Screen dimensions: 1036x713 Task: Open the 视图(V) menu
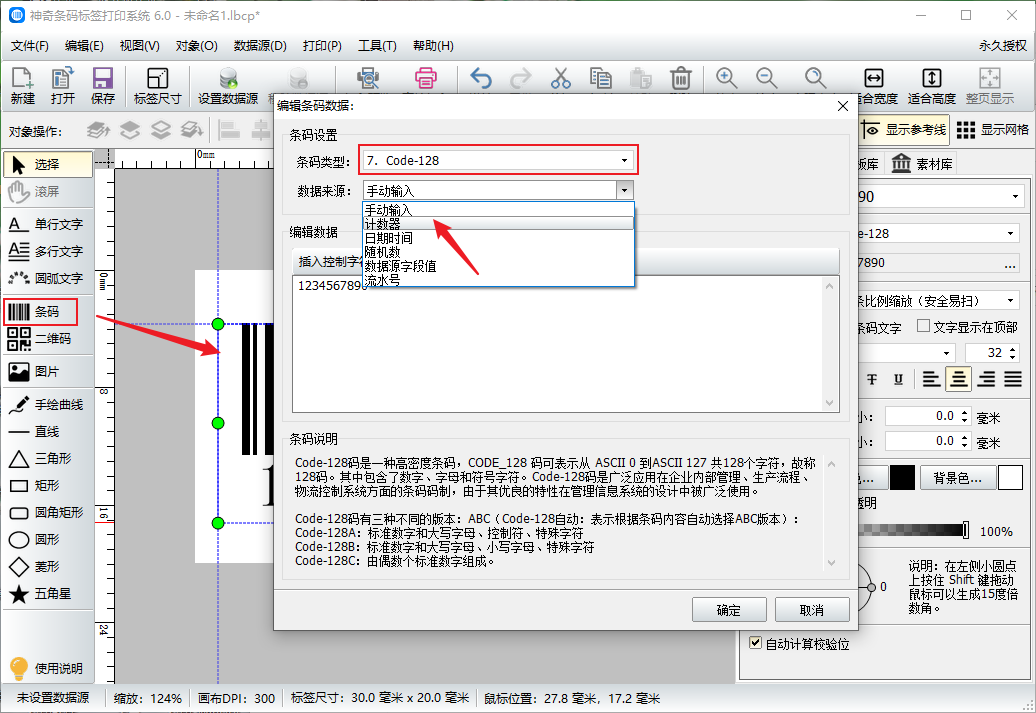(x=139, y=46)
